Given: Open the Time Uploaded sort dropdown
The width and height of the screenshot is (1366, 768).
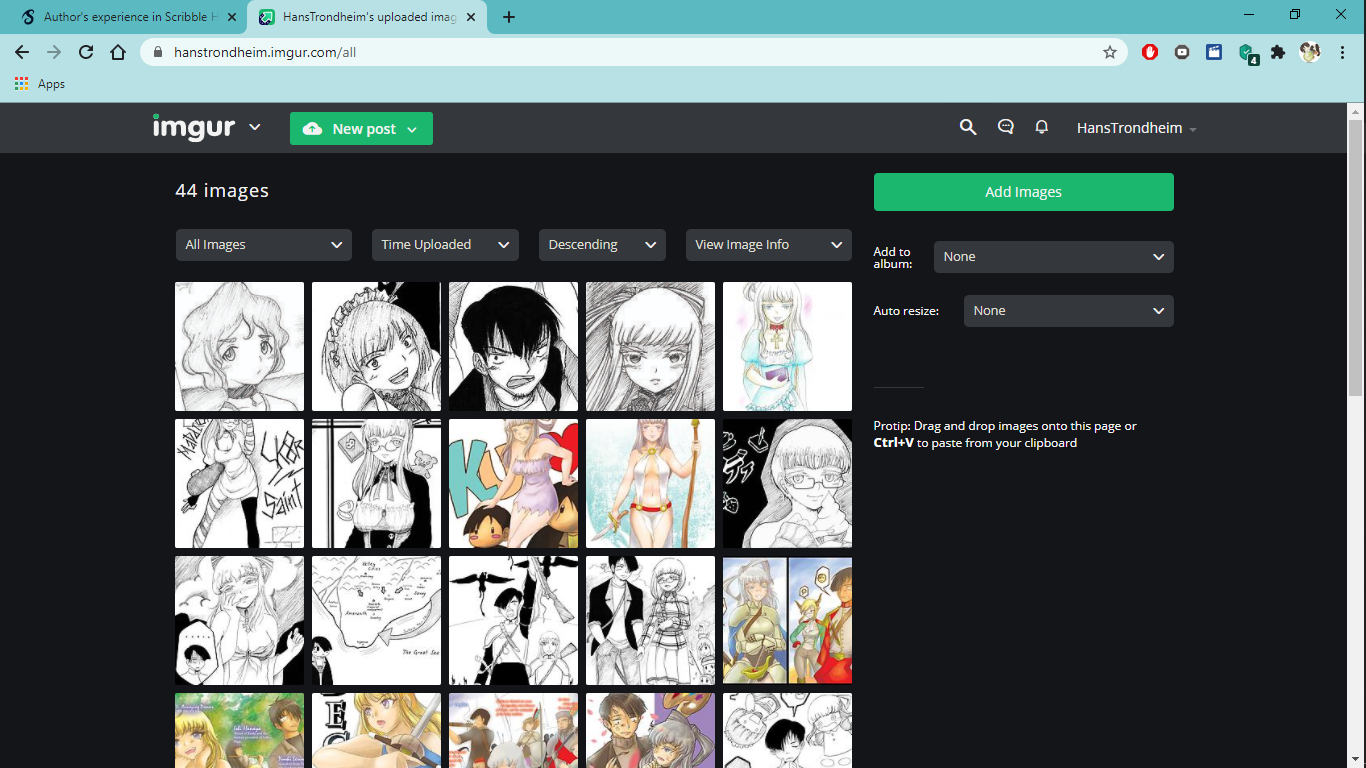Looking at the screenshot, I should [445, 245].
